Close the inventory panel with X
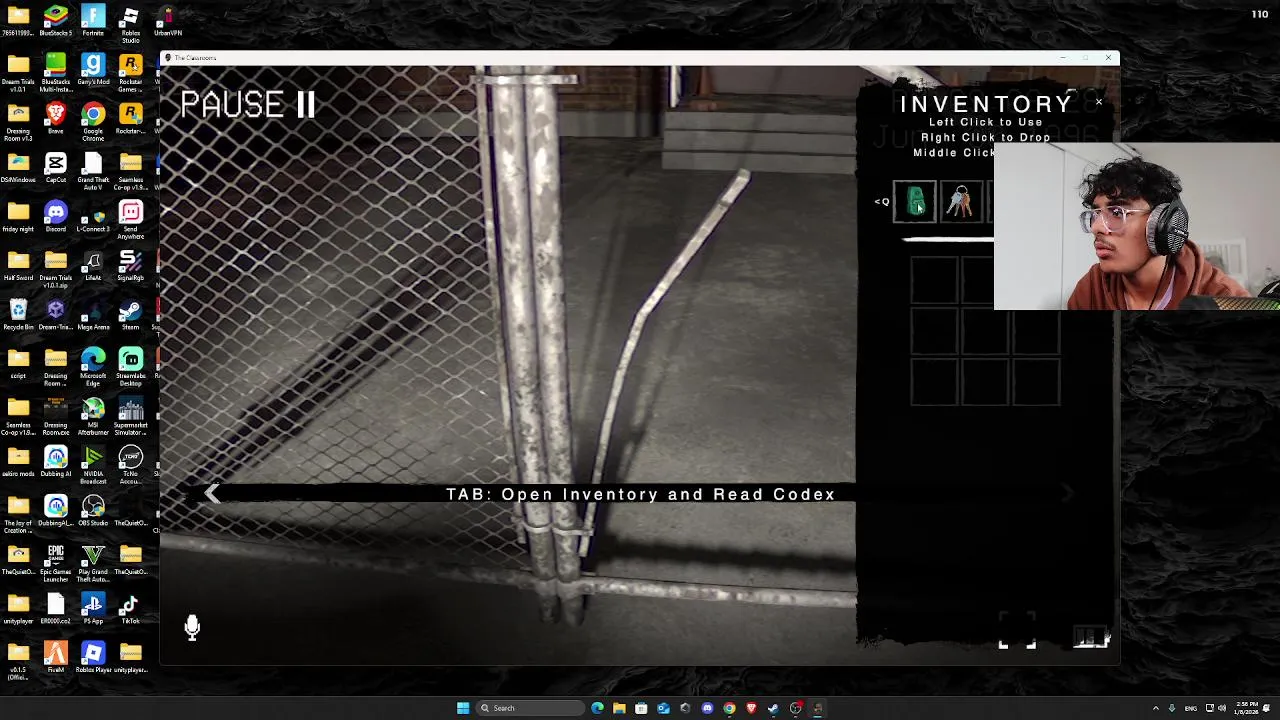Screen dimensions: 1280x720 click(1098, 102)
